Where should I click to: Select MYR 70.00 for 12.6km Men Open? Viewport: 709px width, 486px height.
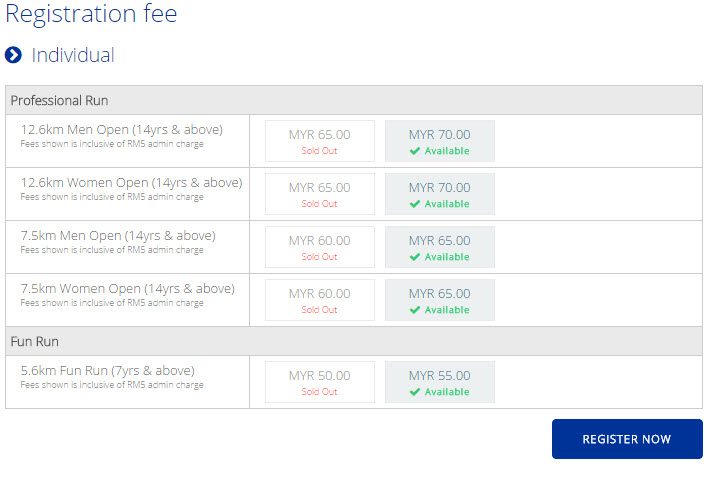[439, 141]
